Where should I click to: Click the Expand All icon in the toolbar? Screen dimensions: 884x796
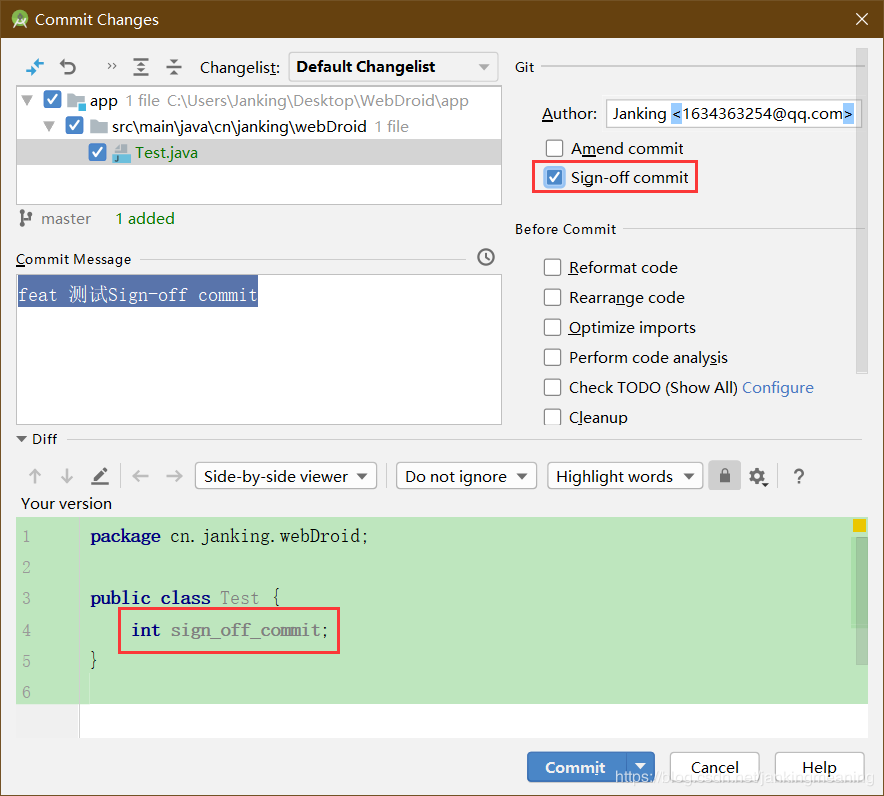pyautogui.click(x=141, y=66)
